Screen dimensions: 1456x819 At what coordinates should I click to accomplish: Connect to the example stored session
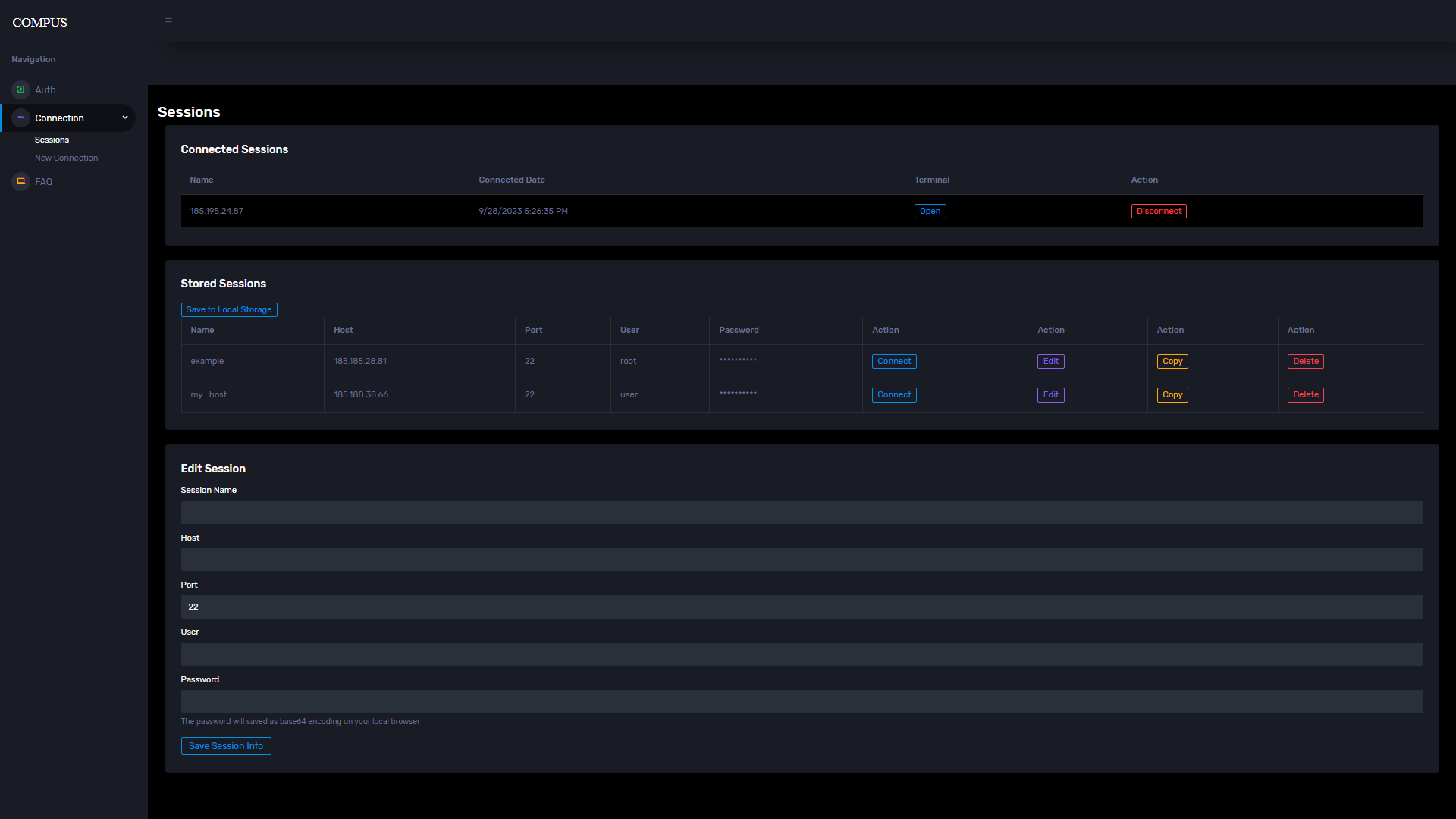(x=893, y=362)
